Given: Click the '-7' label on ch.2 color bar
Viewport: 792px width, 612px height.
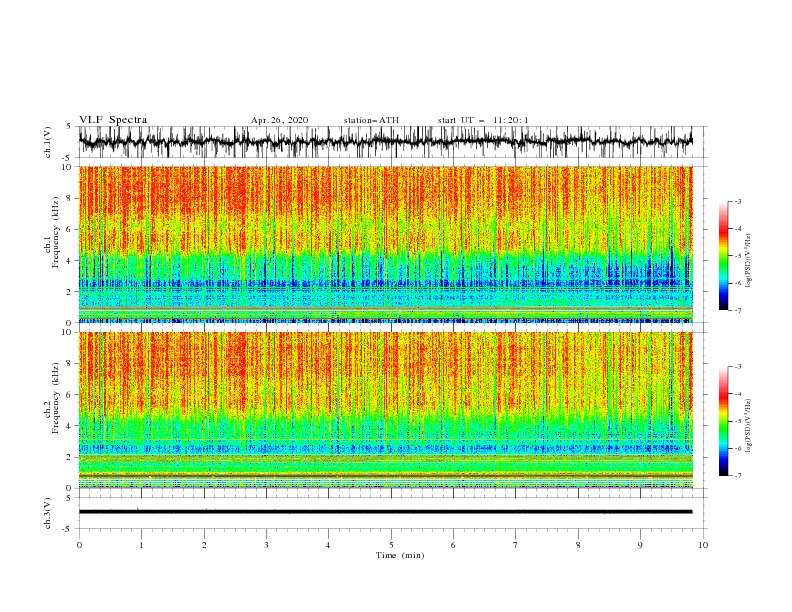Looking at the screenshot, I should [x=737, y=476].
